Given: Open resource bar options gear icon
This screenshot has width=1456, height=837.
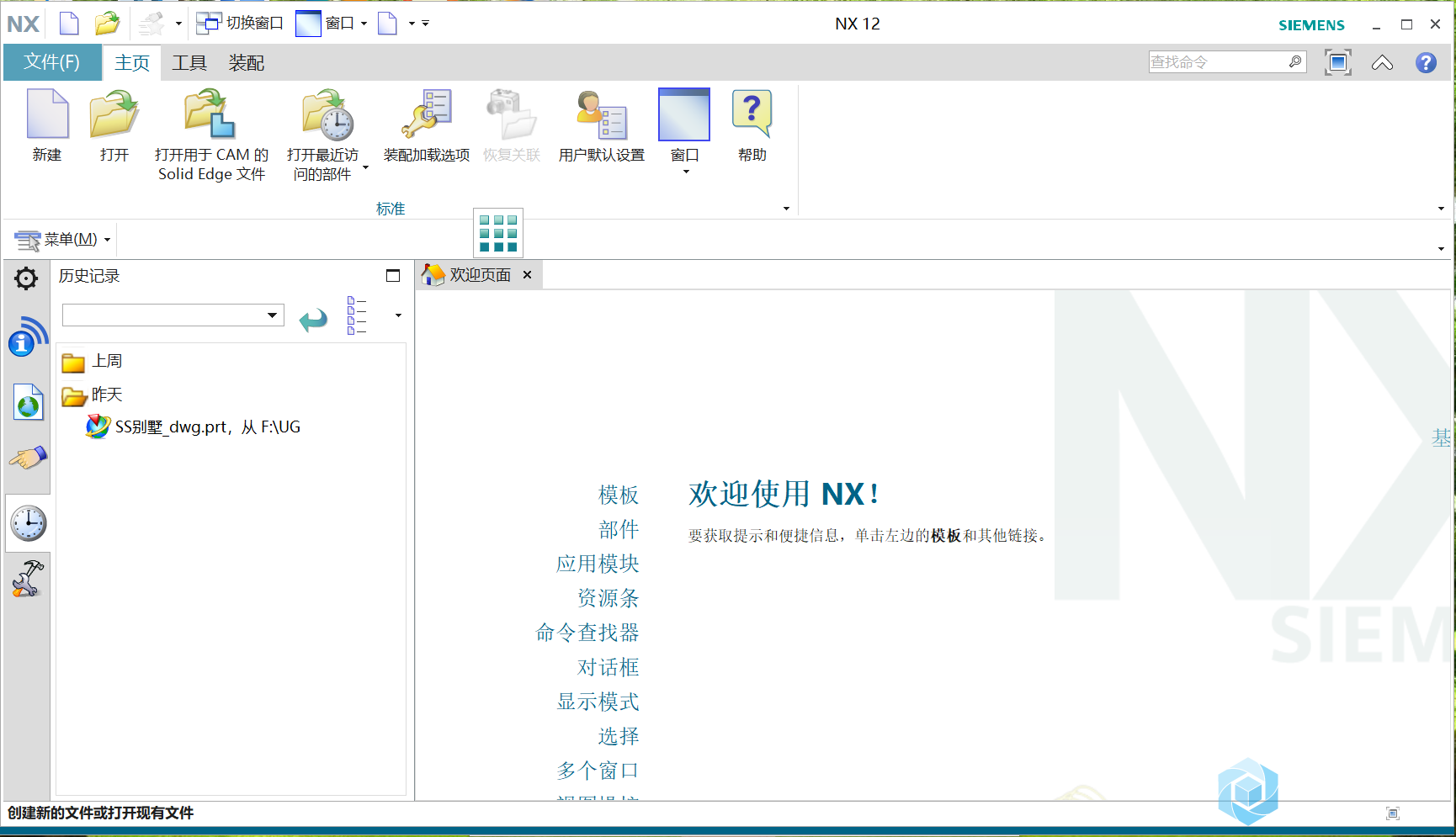Looking at the screenshot, I should [x=26, y=278].
